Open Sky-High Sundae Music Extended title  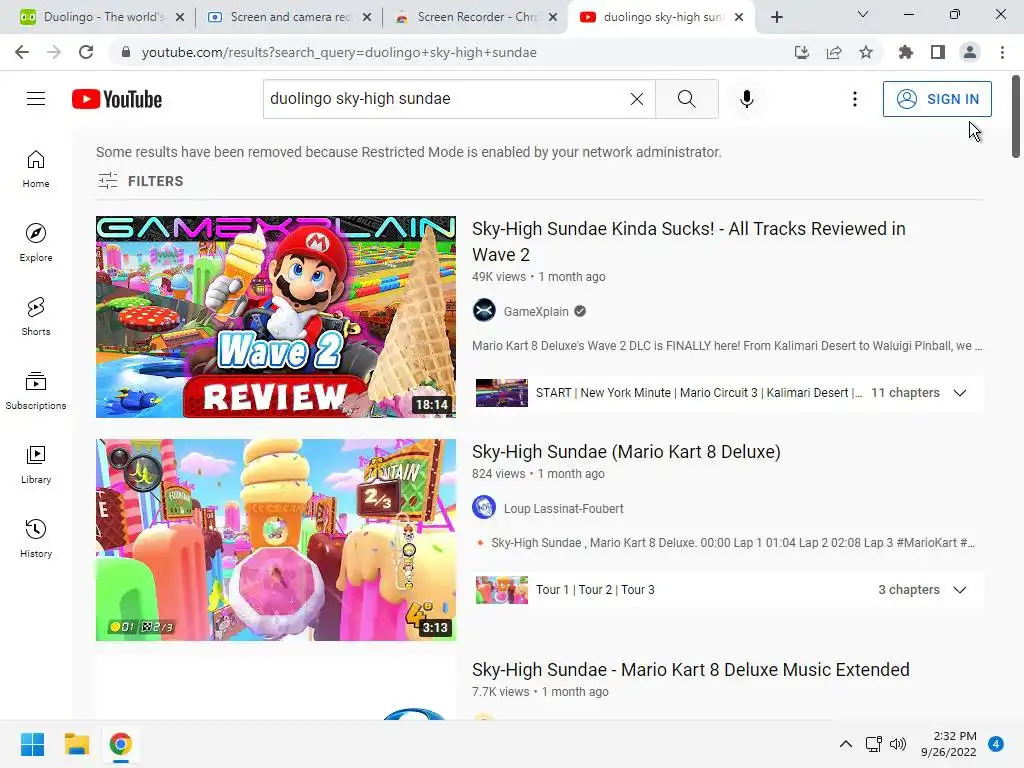(x=691, y=669)
